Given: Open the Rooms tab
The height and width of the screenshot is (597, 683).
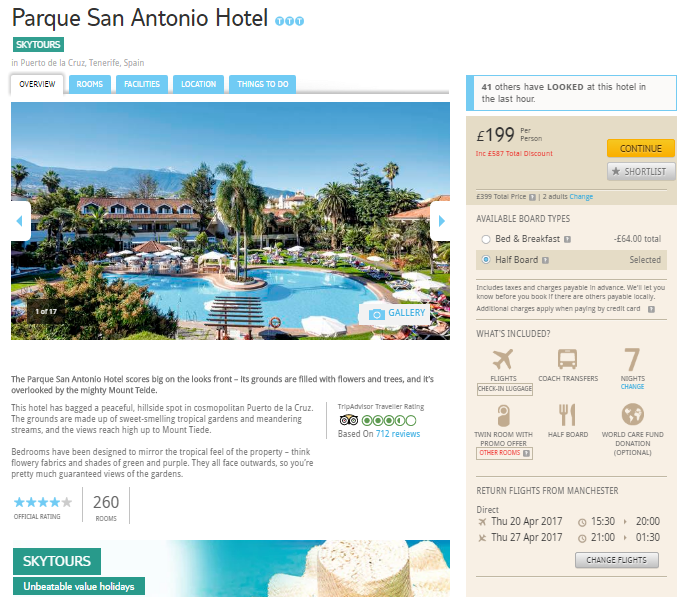Looking at the screenshot, I should tap(90, 84).
